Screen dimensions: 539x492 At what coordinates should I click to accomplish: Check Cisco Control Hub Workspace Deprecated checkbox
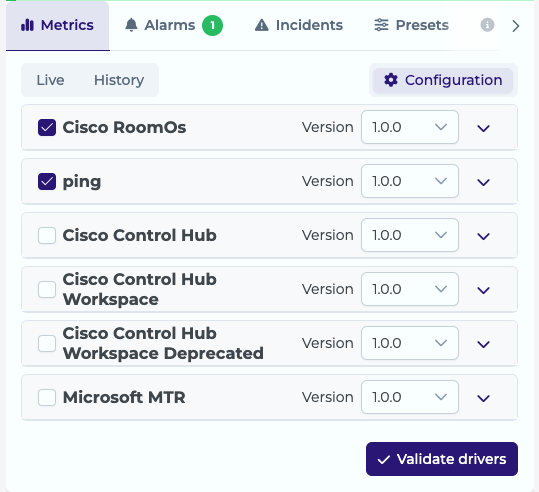pos(47,343)
